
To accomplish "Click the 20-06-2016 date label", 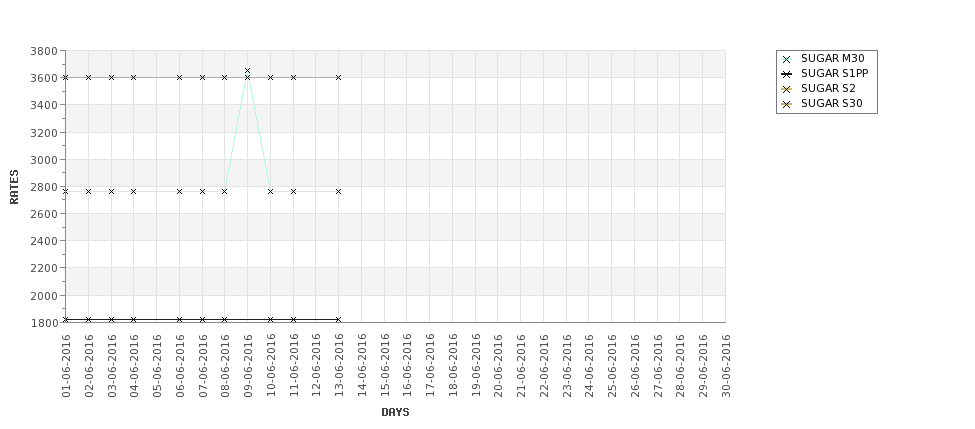I will (498, 366).
